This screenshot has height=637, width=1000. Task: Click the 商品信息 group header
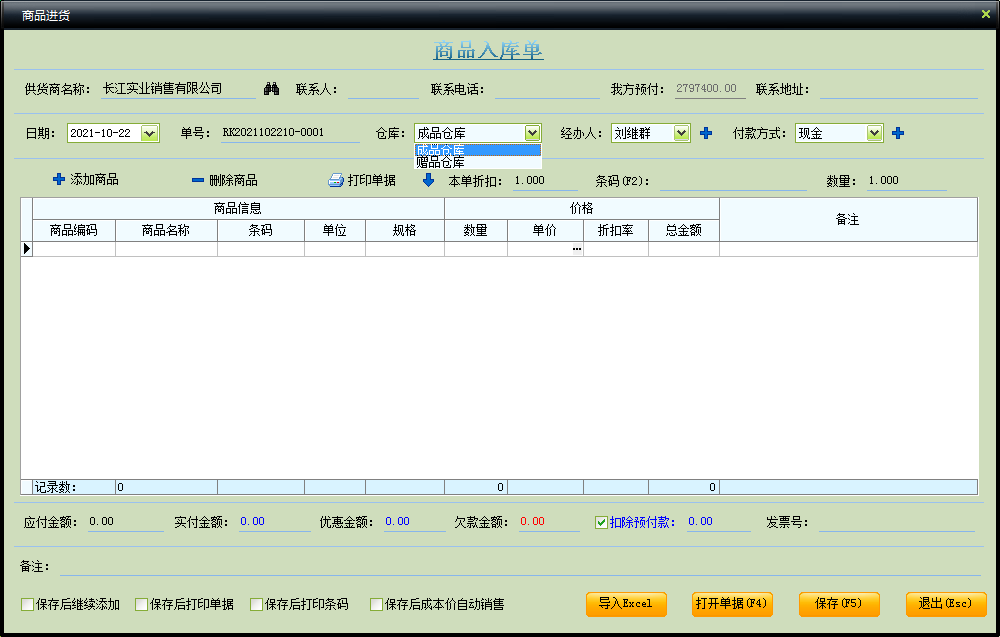point(239,209)
